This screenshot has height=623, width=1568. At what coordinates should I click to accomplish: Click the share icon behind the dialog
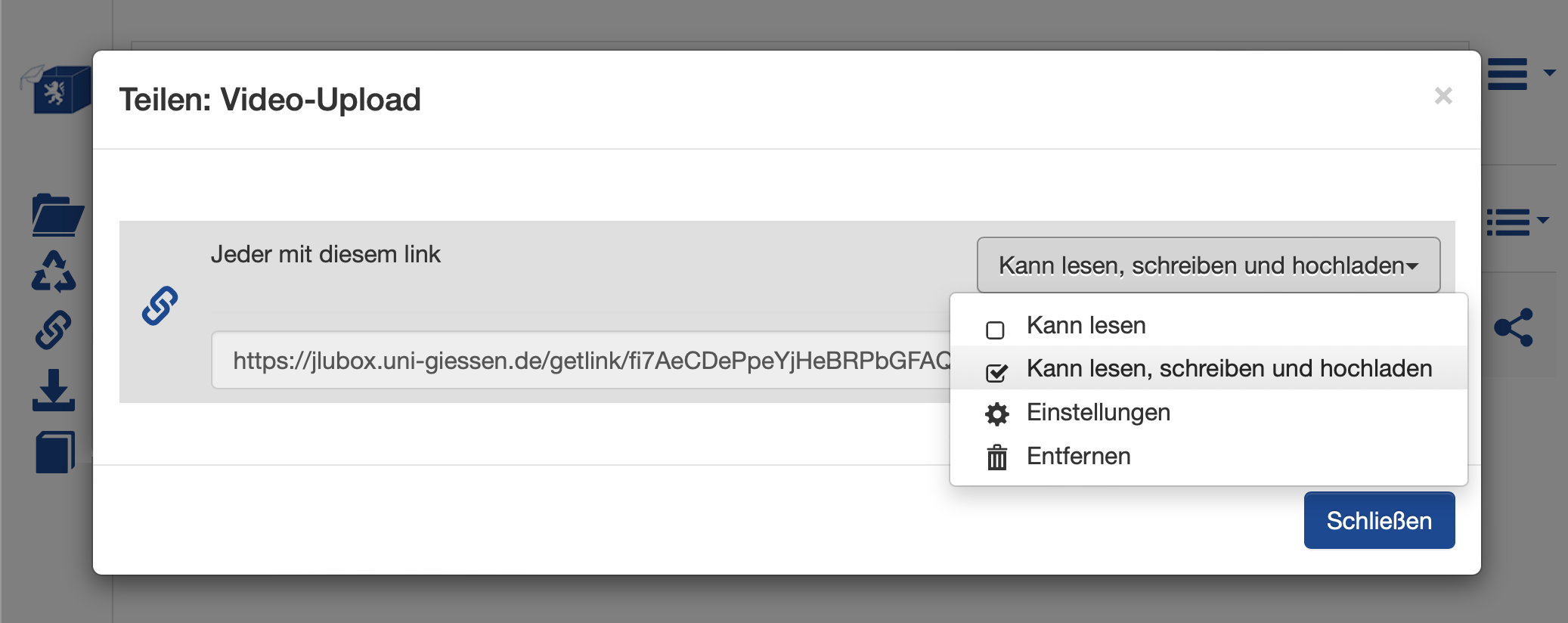click(x=1514, y=327)
